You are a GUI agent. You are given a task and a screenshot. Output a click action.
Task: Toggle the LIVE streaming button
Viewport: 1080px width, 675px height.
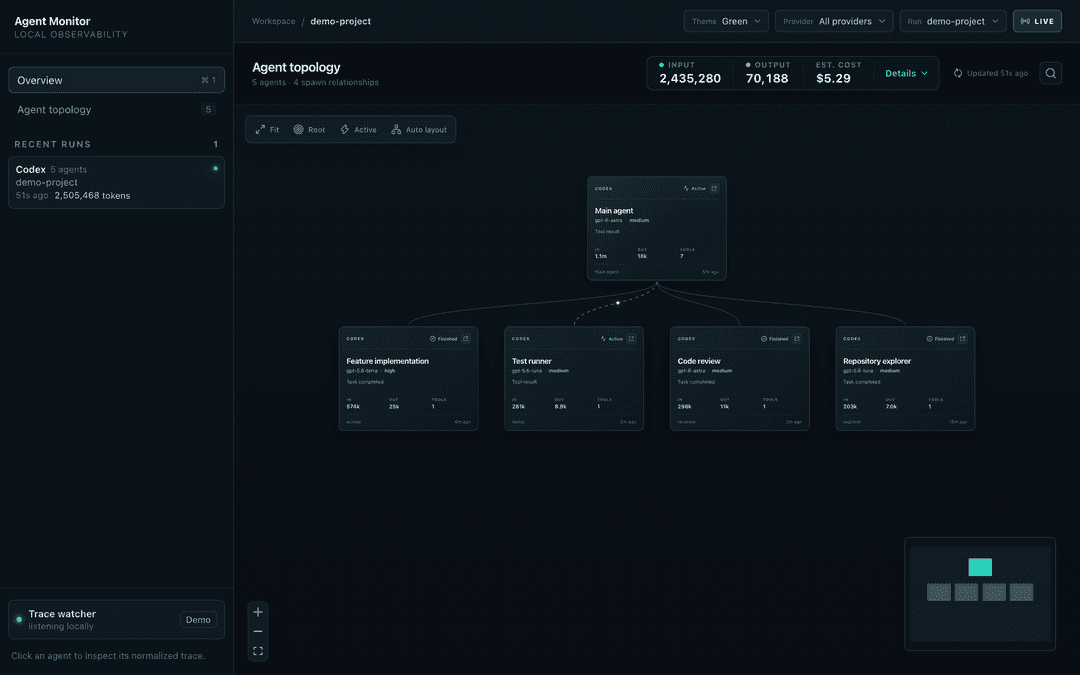coord(1037,21)
